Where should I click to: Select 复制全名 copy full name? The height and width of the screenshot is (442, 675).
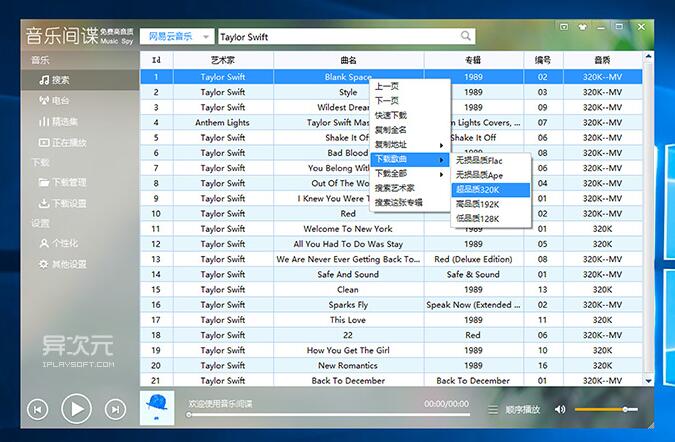coord(410,130)
